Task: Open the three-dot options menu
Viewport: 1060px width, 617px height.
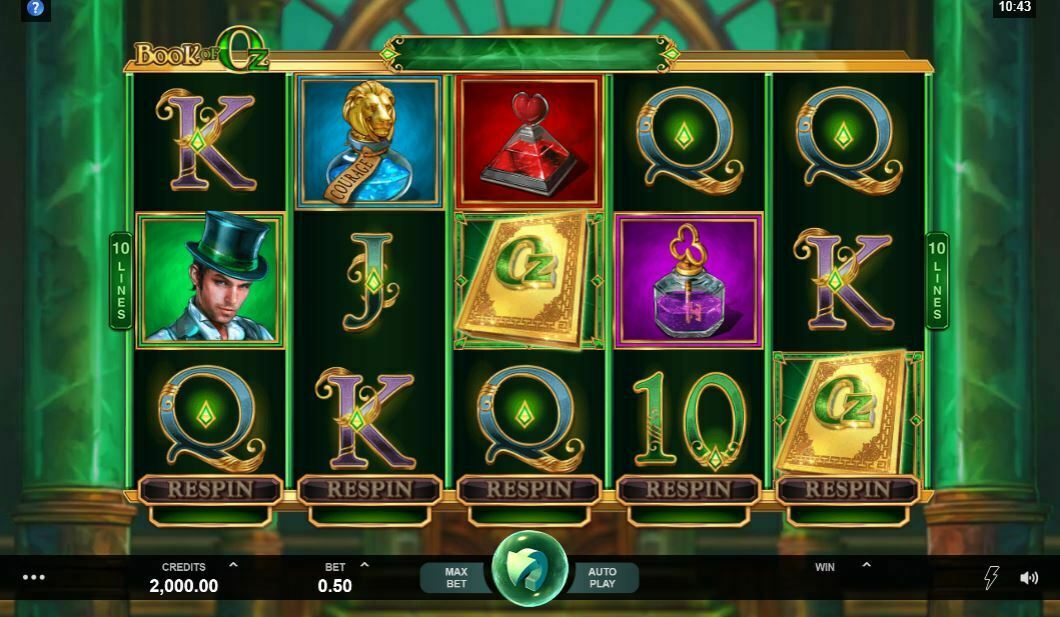Action: (x=34, y=577)
